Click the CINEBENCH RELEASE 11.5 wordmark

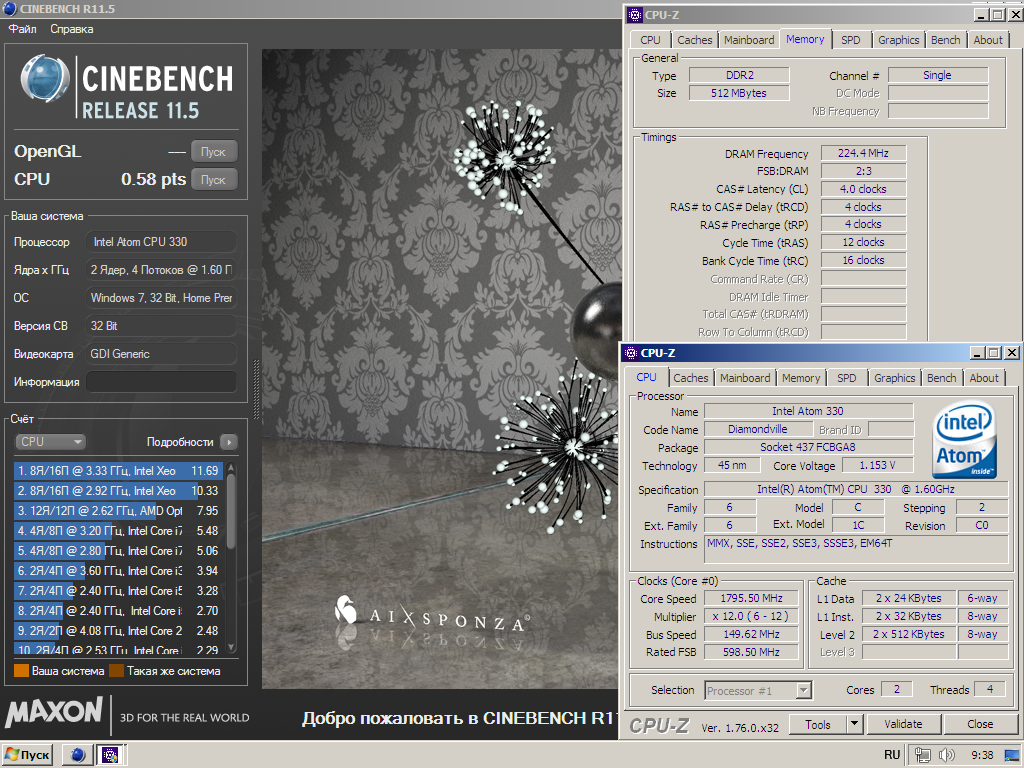[157, 92]
